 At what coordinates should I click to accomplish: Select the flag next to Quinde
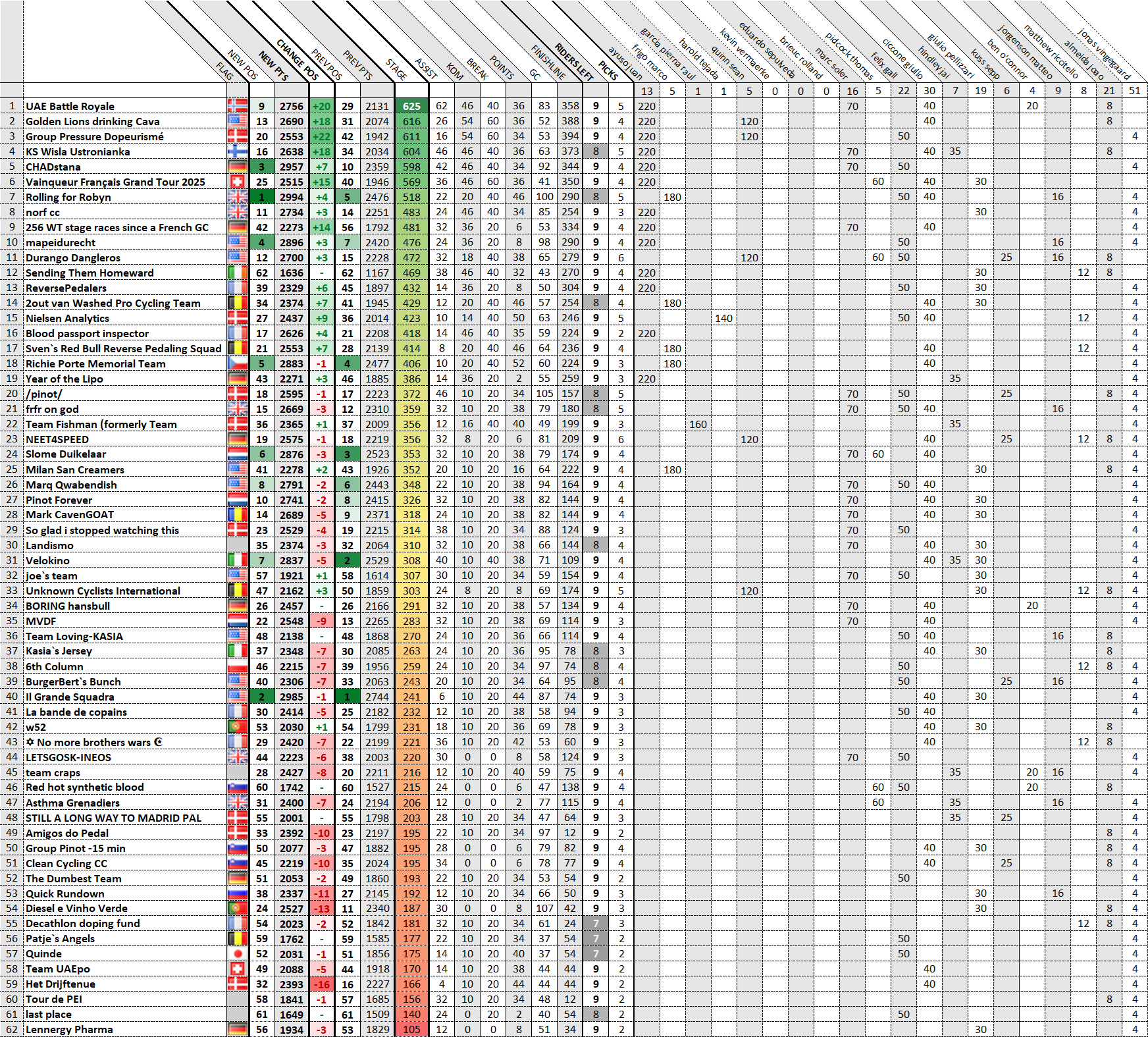tap(238, 954)
